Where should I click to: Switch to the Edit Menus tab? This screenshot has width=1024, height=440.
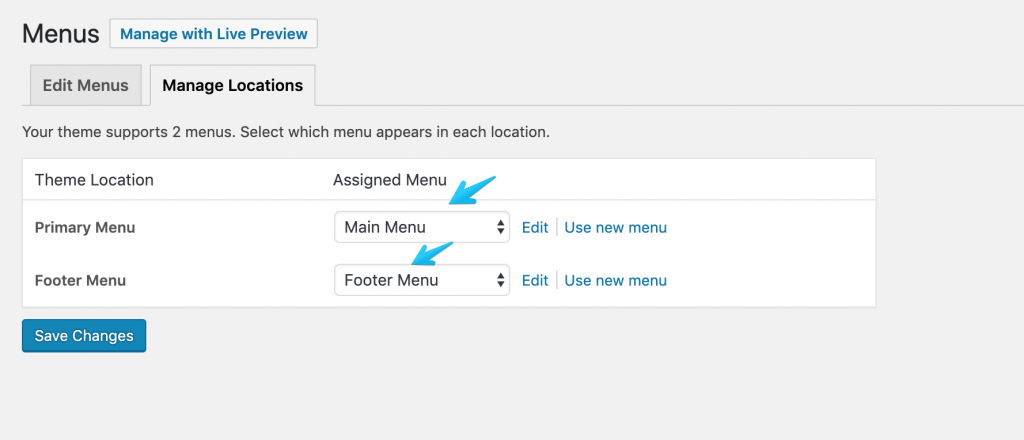click(86, 86)
